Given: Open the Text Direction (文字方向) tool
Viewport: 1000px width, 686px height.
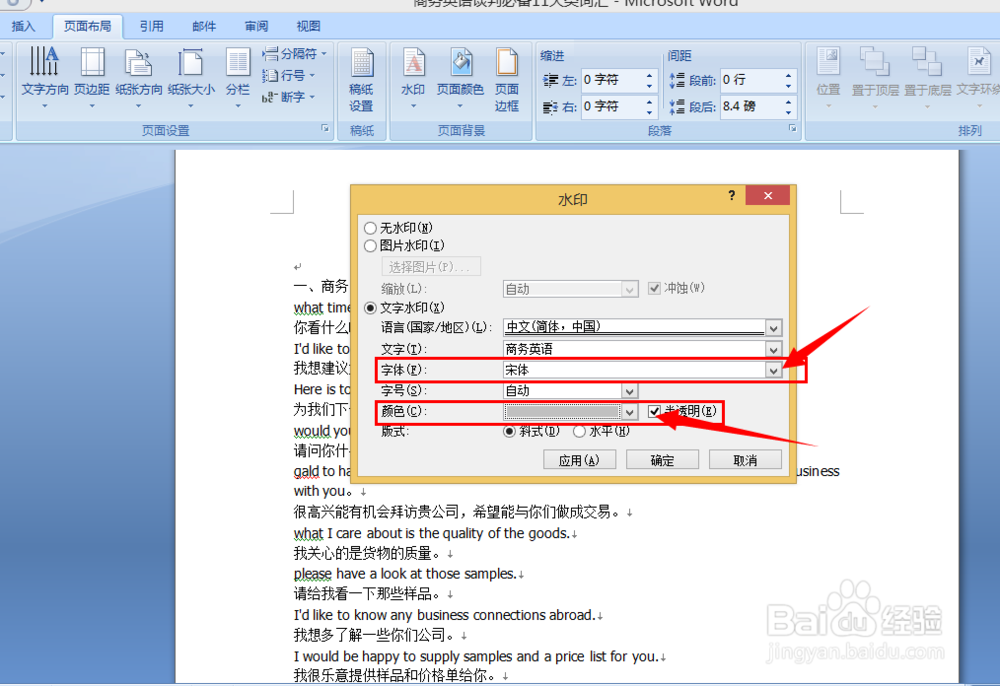Looking at the screenshot, I should (x=45, y=75).
